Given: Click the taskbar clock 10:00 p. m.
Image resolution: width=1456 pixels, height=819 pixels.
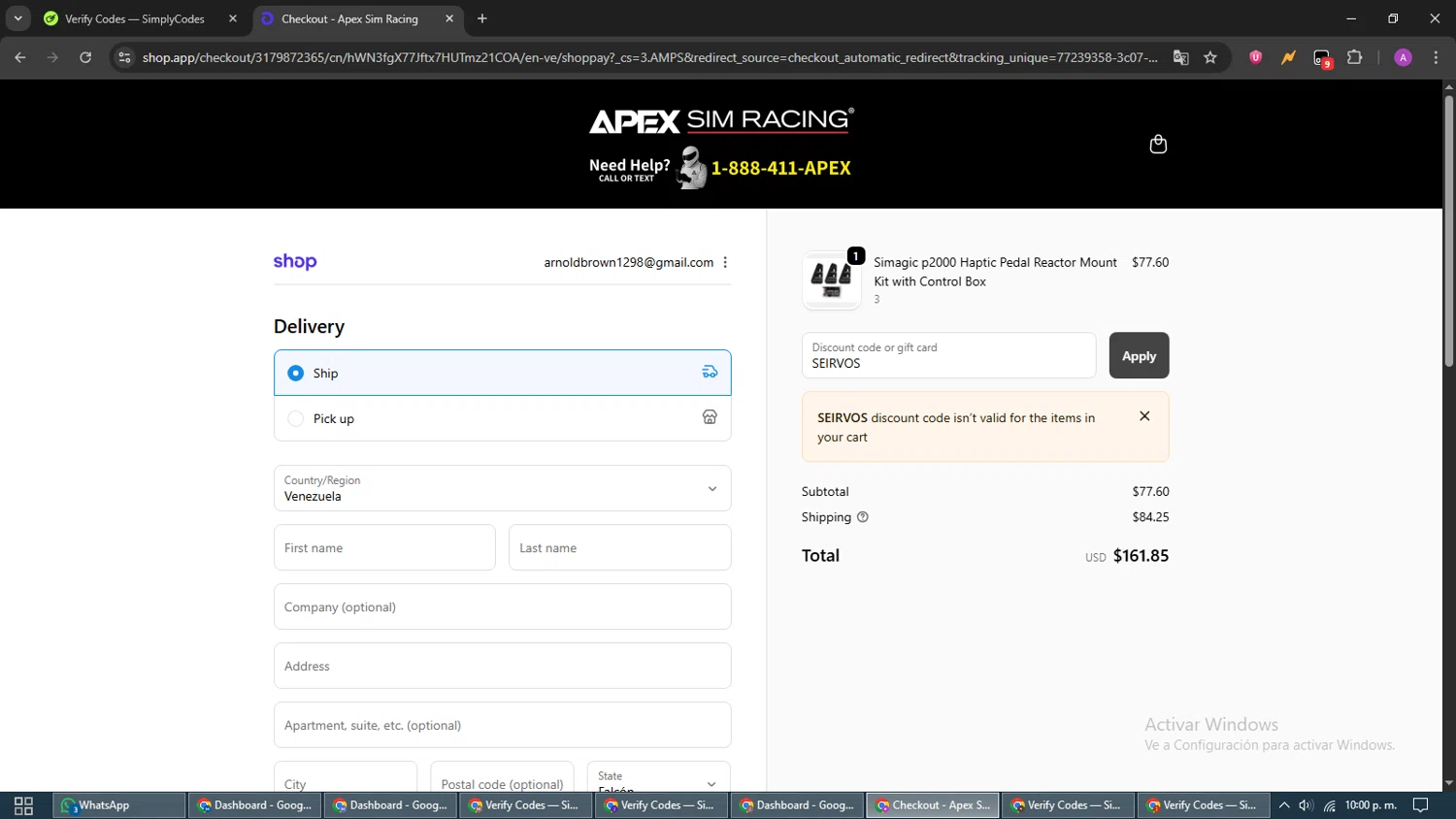Looking at the screenshot, I should pyautogui.click(x=1371, y=805).
